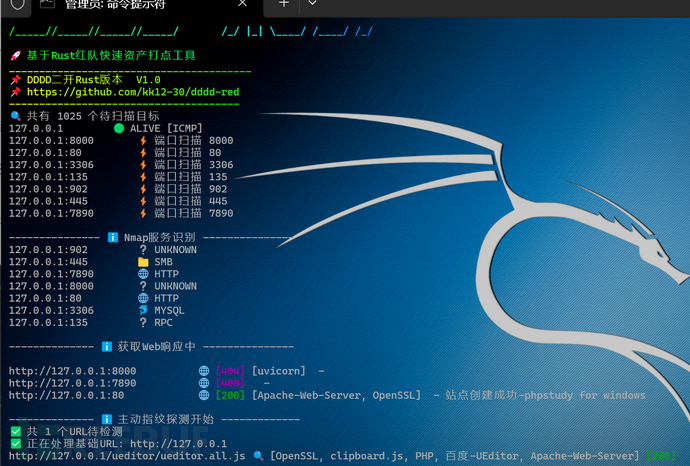Click the question mark icon for 127.0.0.1:902
This screenshot has height=466, width=690.
click(x=143, y=250)
